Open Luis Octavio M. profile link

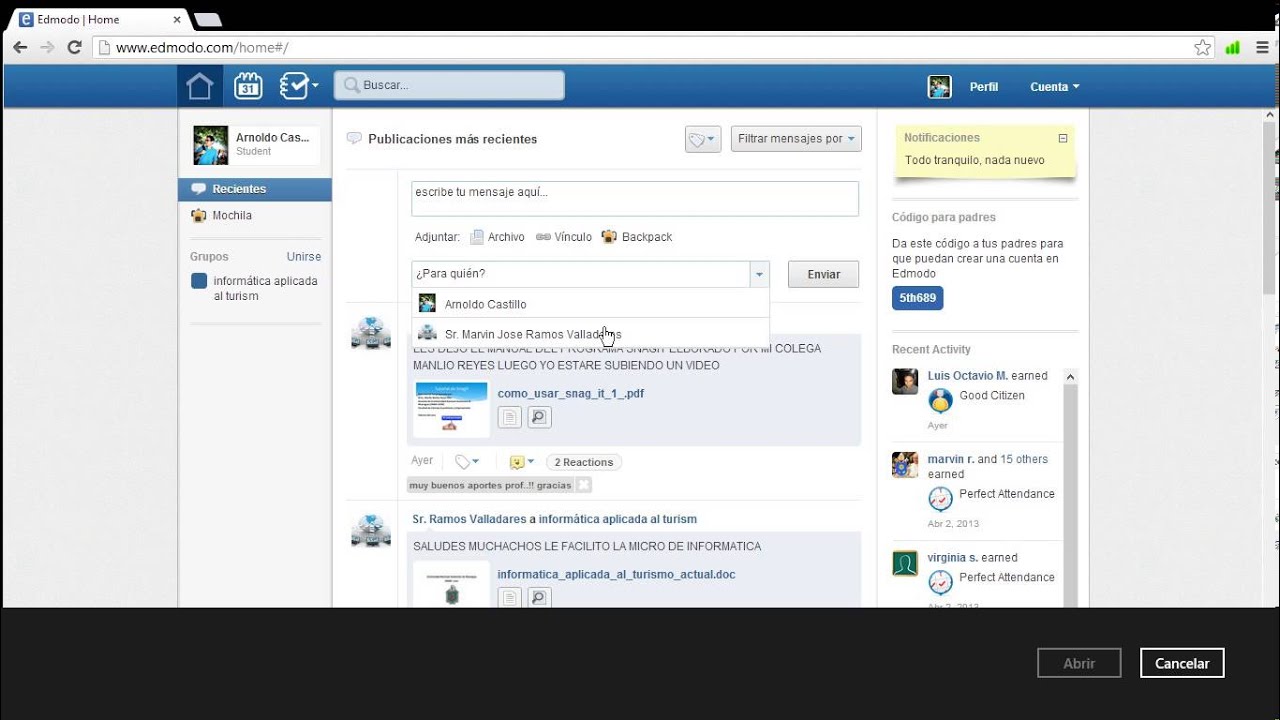(x=967, y=376)
